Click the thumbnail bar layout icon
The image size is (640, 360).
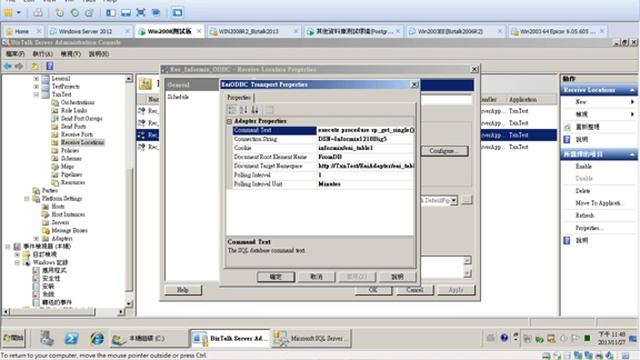point(125,13)
